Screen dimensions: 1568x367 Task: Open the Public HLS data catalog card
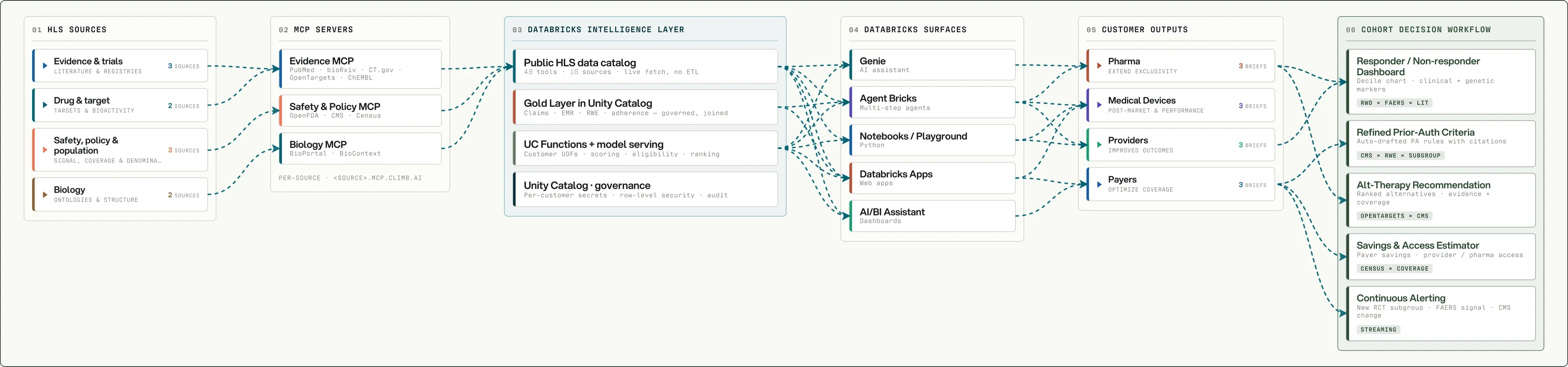coord(645,66)
